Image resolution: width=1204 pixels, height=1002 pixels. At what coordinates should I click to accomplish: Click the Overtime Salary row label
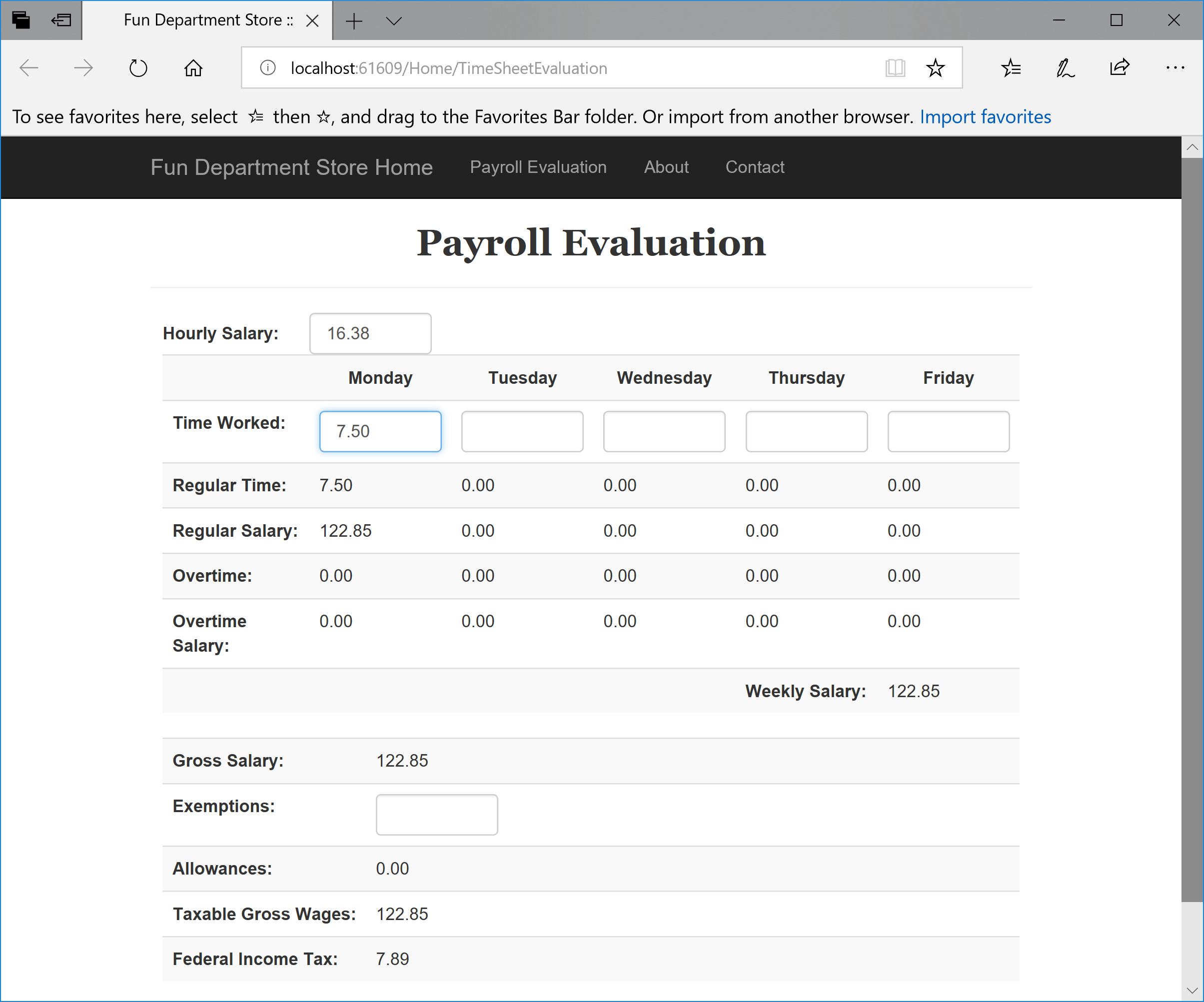pos(209,633)
